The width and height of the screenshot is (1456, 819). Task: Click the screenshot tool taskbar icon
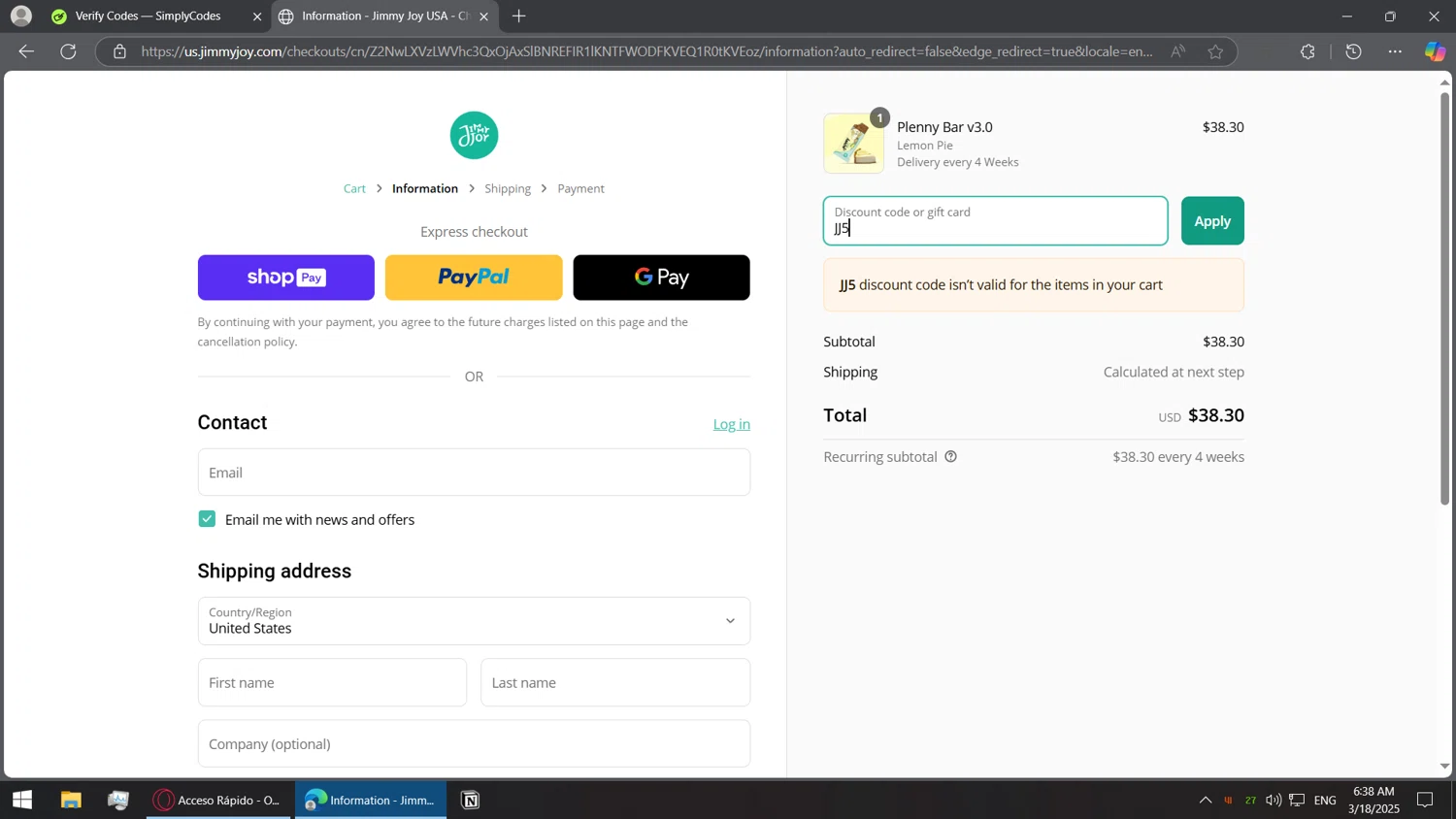pos(118,801)
